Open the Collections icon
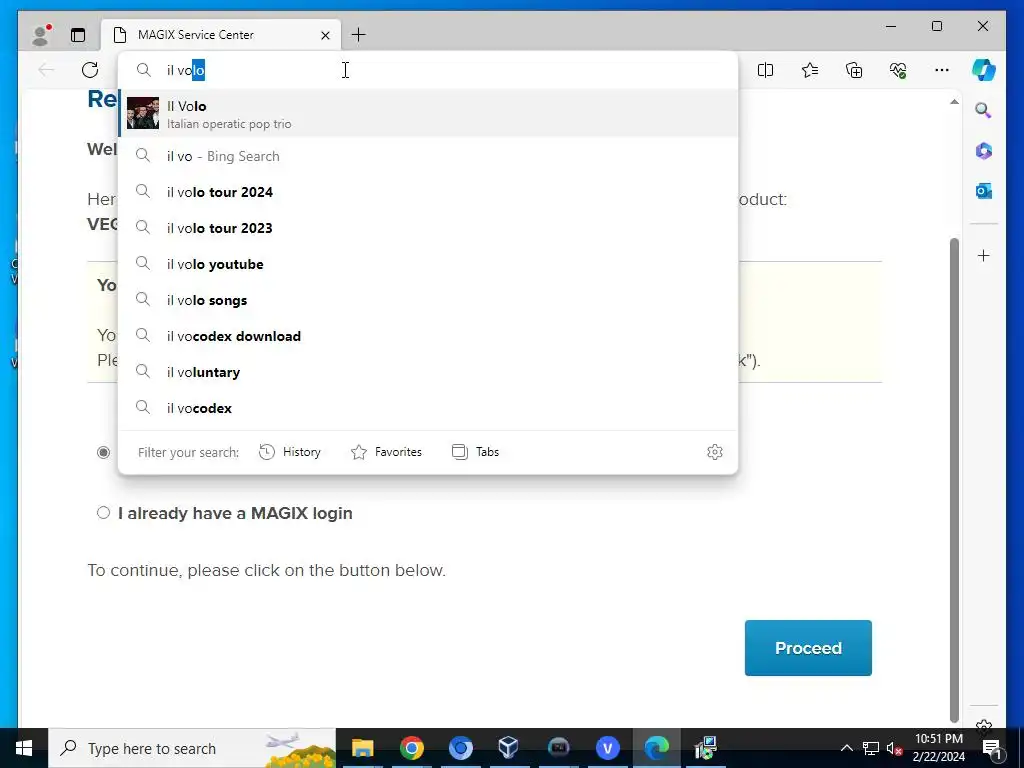 point(854,70)
